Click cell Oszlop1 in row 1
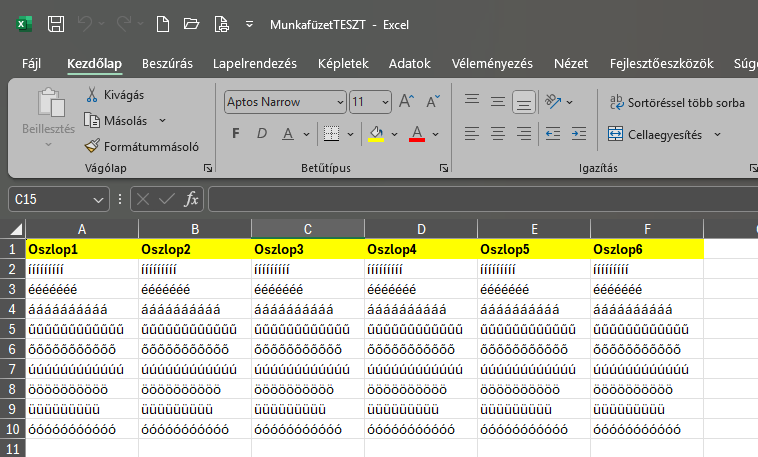Viewport: 758px width, 457px height. (82, 249)
